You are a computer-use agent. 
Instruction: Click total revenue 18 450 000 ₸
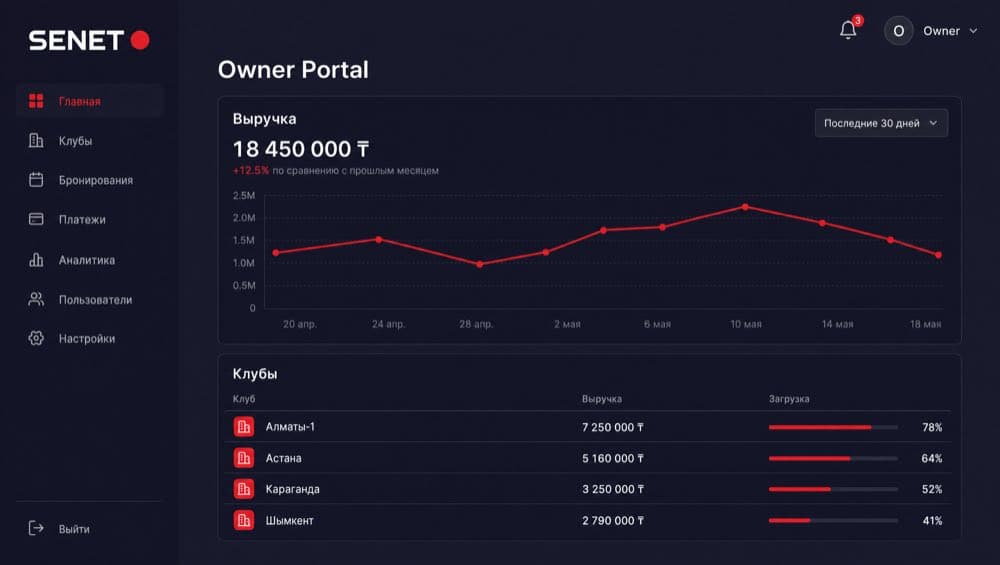point(300,149)
